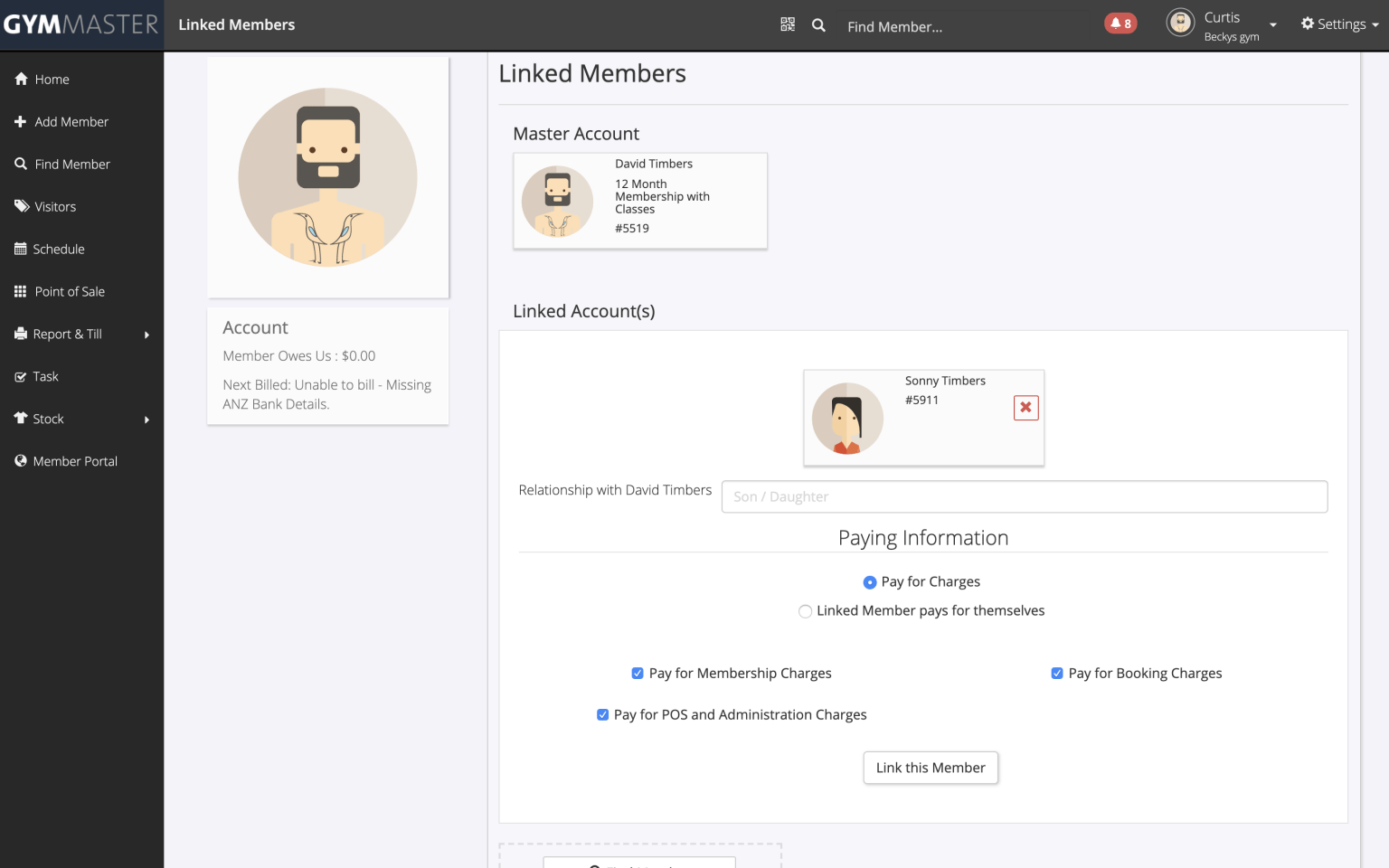Open Point of Sale grid icon

pos(21,291)
